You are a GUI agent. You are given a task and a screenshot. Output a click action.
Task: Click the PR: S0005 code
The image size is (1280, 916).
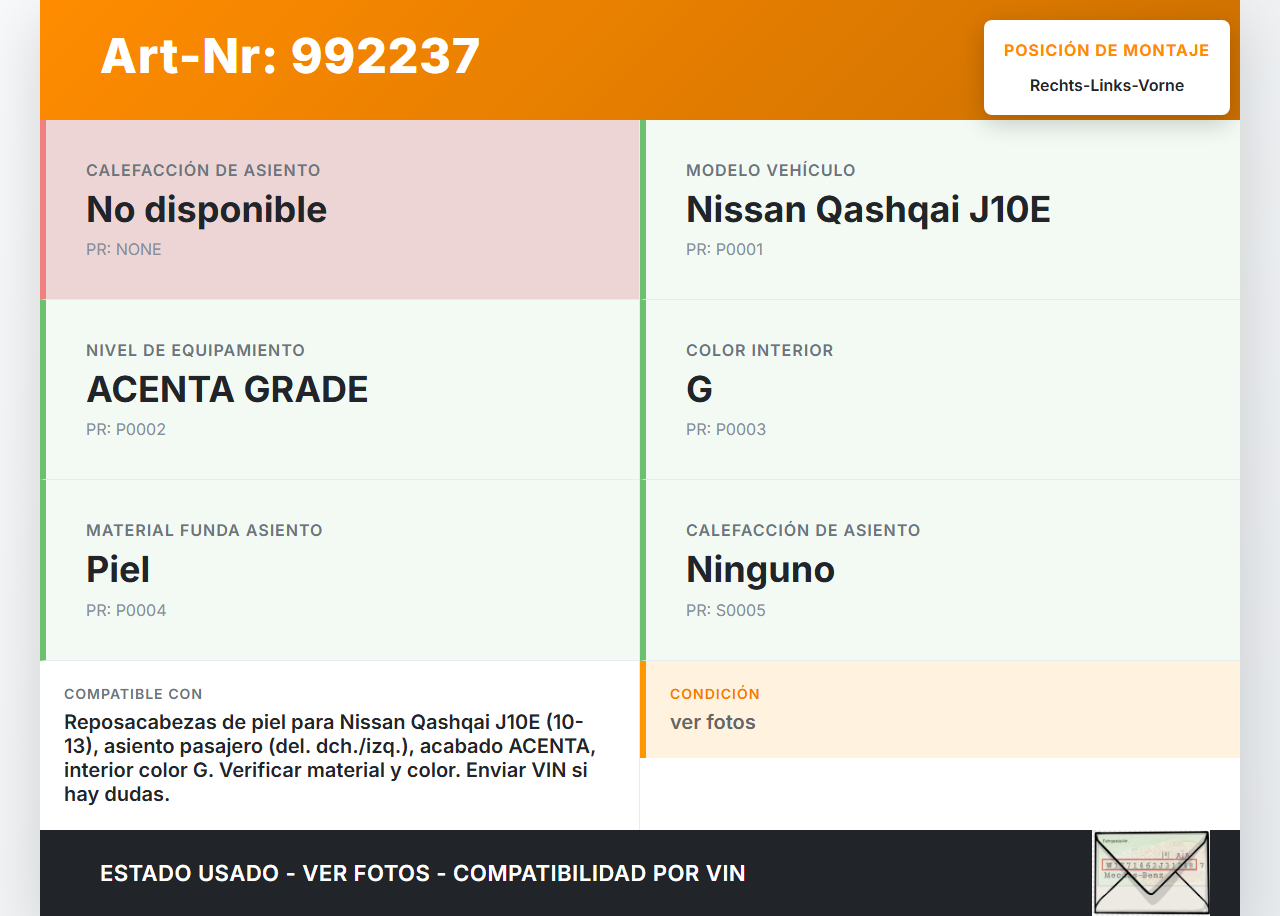click(x=726, y=610)
